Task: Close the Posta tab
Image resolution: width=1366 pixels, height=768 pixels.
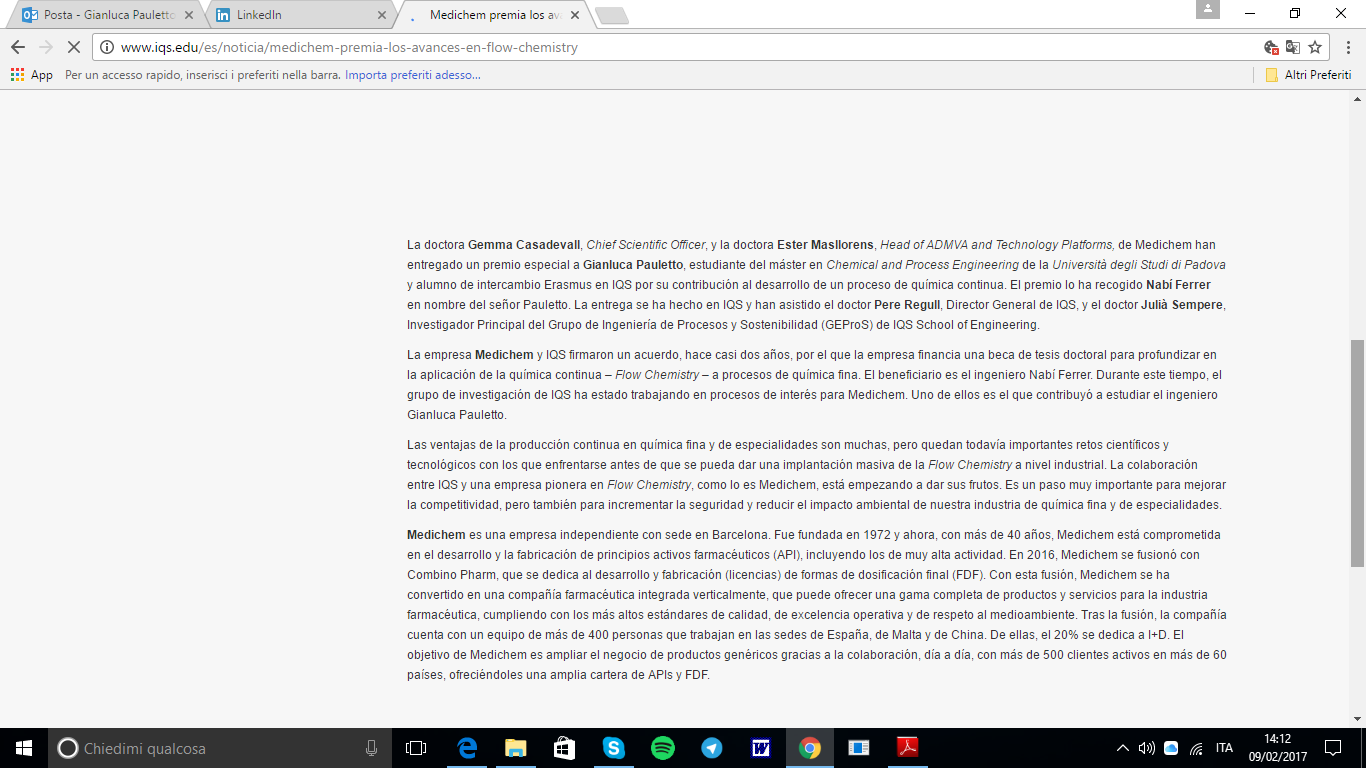Action: 188,15
